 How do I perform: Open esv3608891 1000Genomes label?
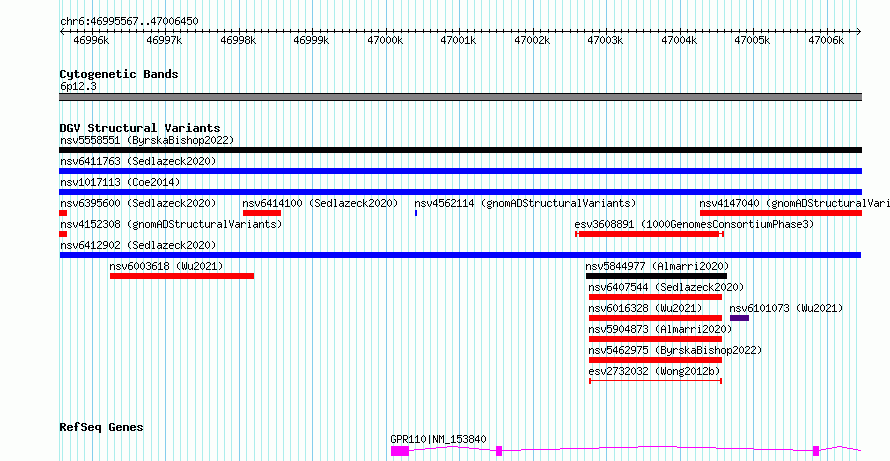point(694,224)
